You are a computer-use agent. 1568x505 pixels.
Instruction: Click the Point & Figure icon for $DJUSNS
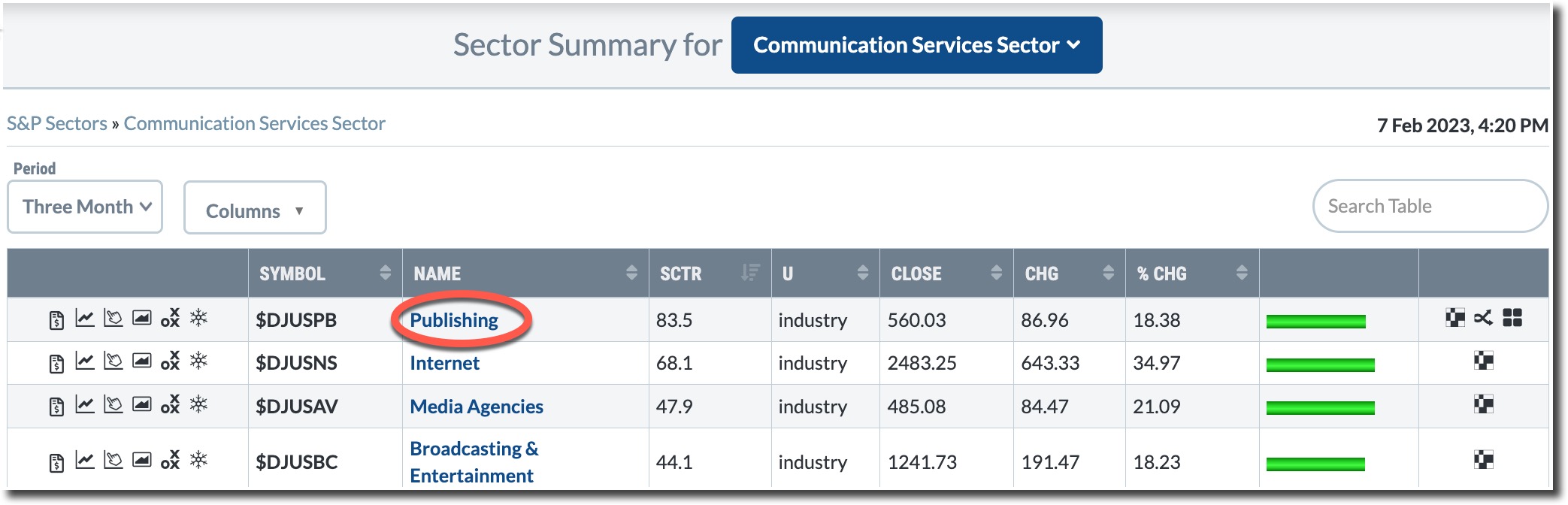(x=170, y=361)
